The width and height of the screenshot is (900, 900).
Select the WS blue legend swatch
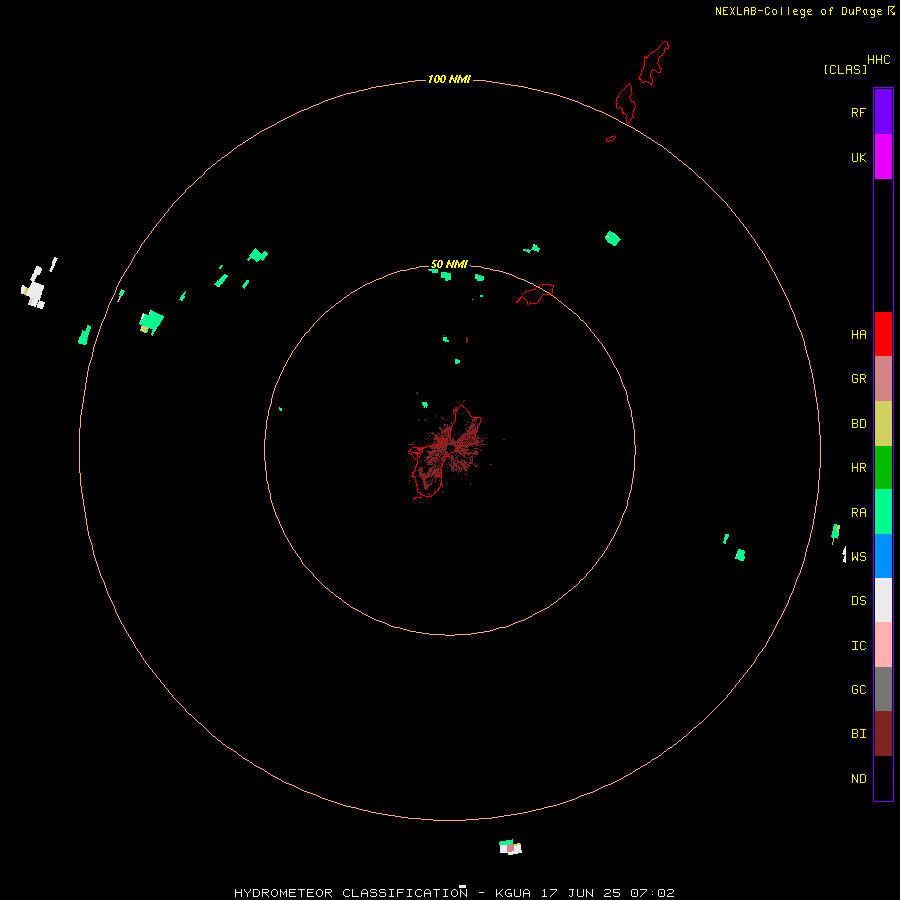click(883, 556)
